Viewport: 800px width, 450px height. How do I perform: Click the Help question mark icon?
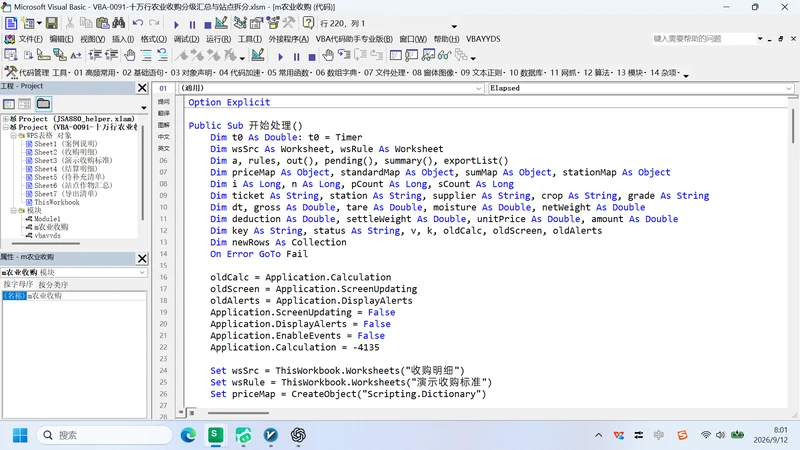click(308, 23)
